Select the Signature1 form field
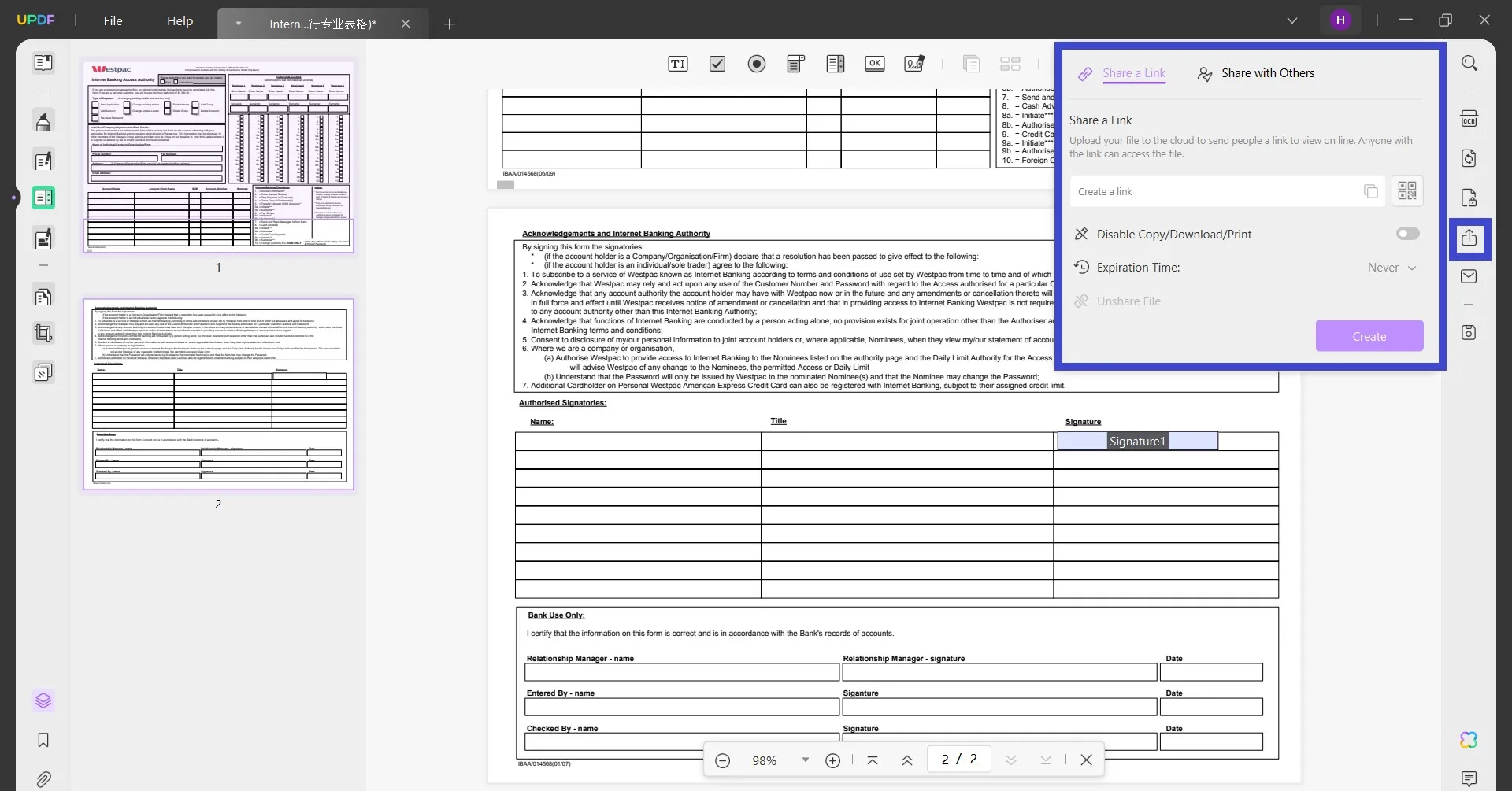 1137,442
